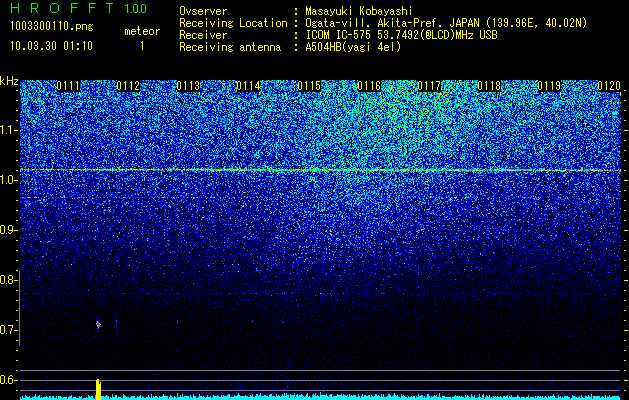Click the 0.8 frequency axis label
The image size is (629, 400).
[8, 280]
